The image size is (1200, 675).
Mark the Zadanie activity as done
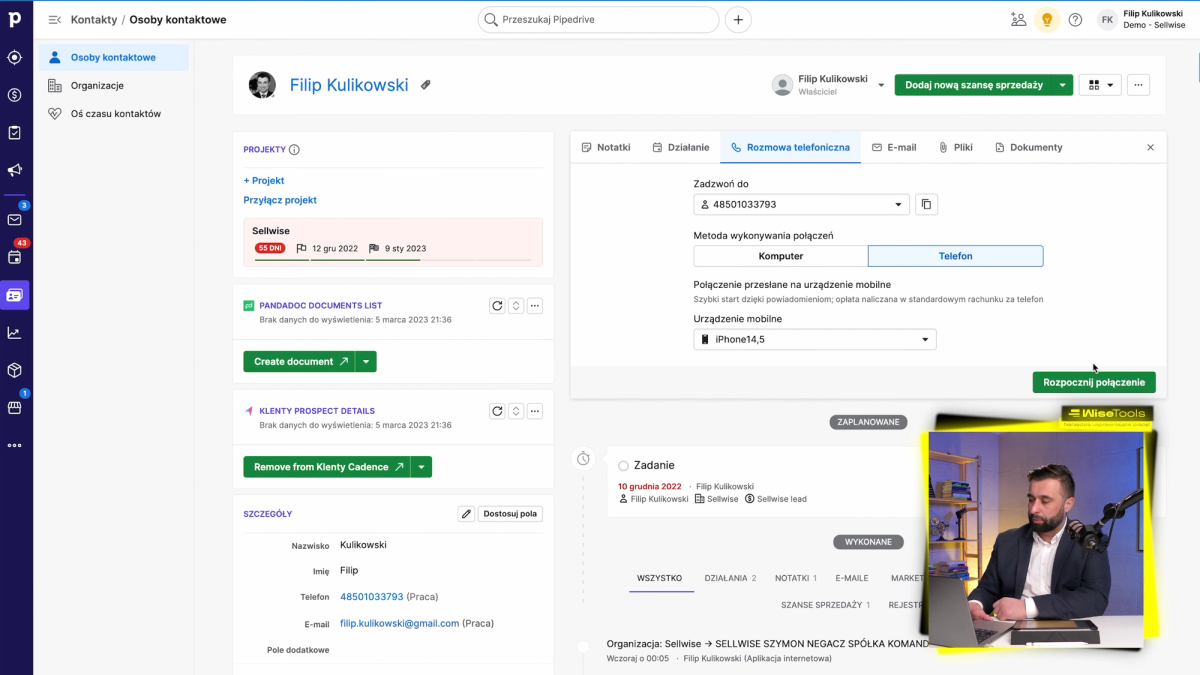tap(623, 466)
